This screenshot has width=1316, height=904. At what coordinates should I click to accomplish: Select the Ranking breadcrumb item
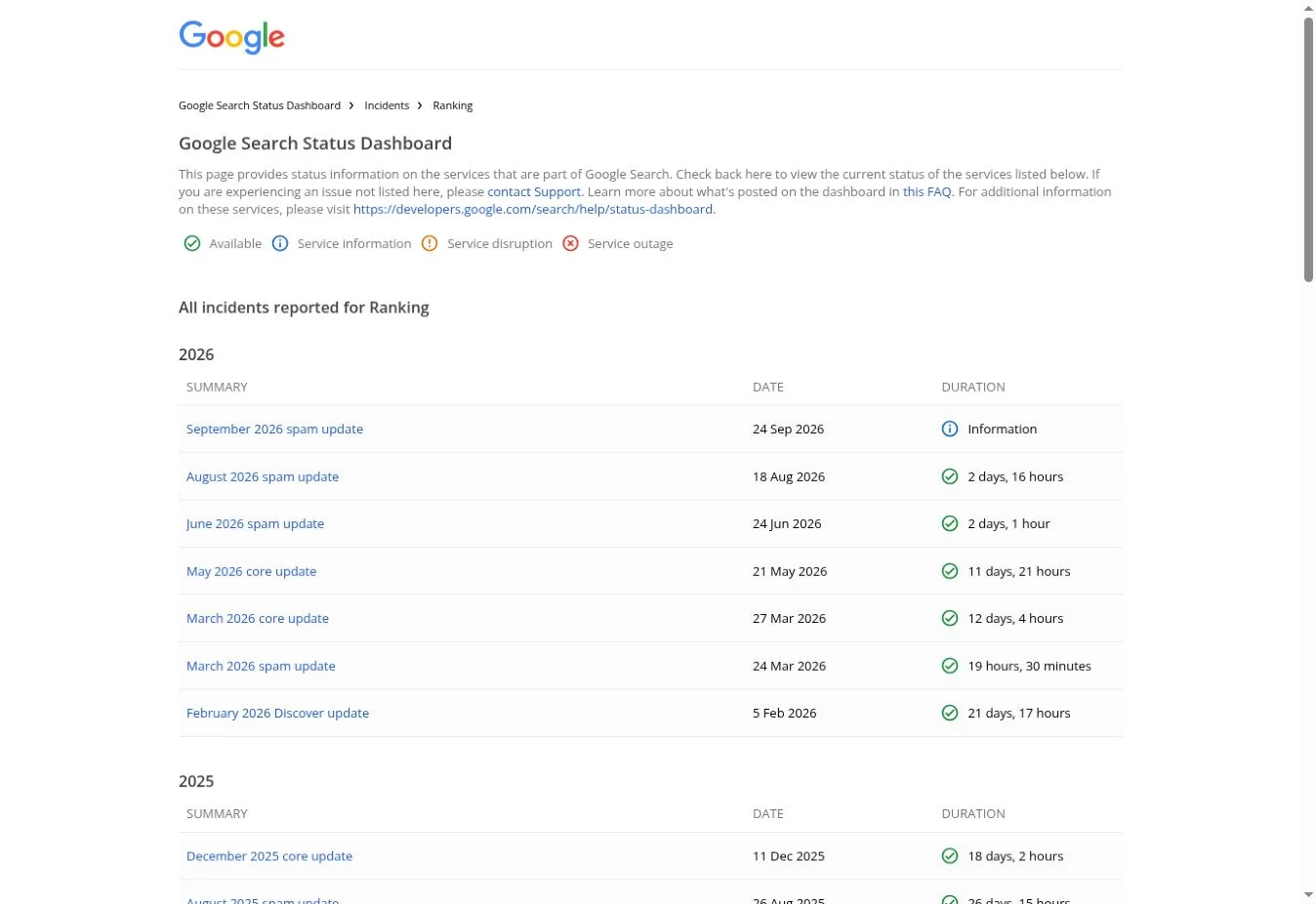[x=453, y=105]
